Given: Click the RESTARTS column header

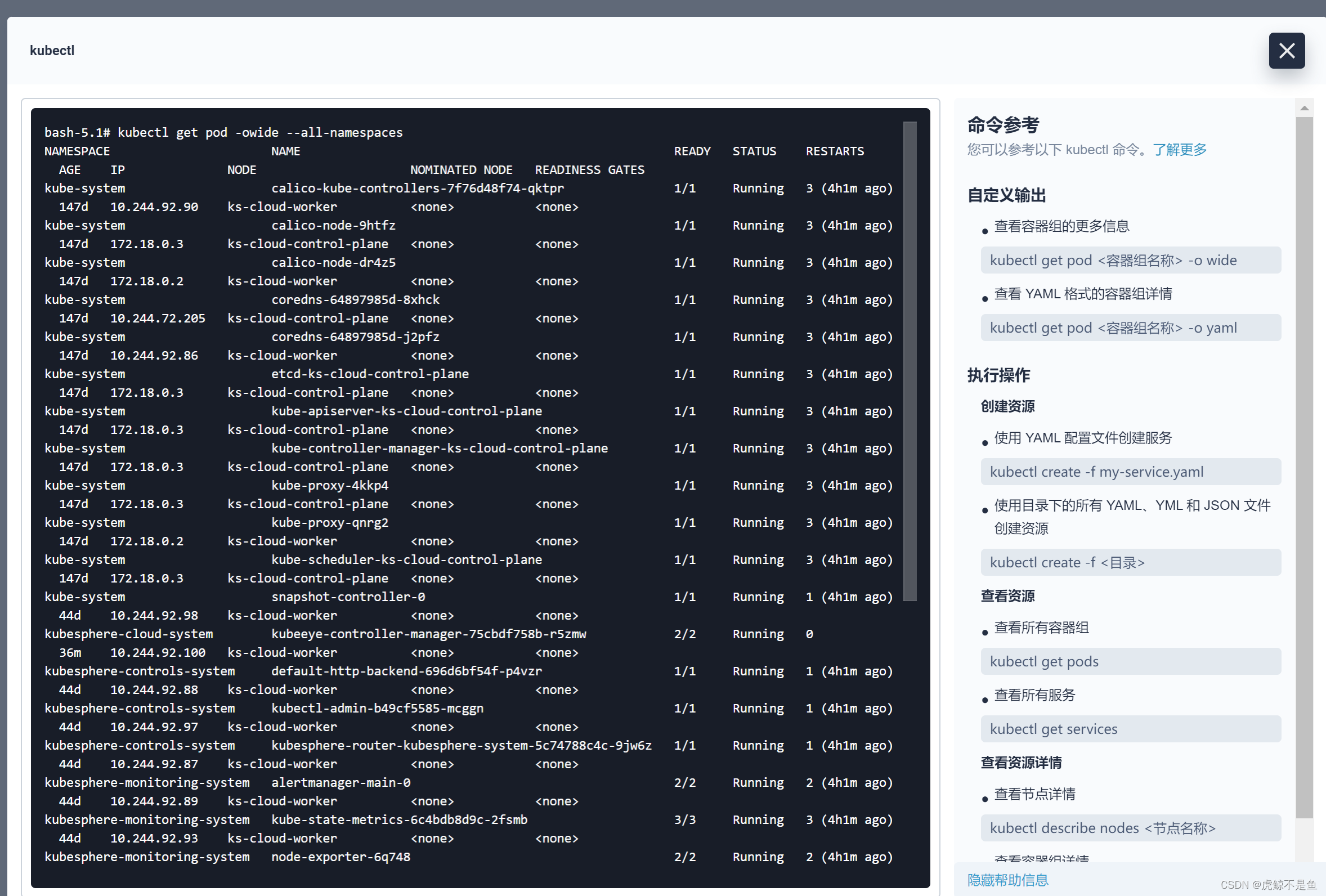Looking at the screenshot, I should pos(835,151).
